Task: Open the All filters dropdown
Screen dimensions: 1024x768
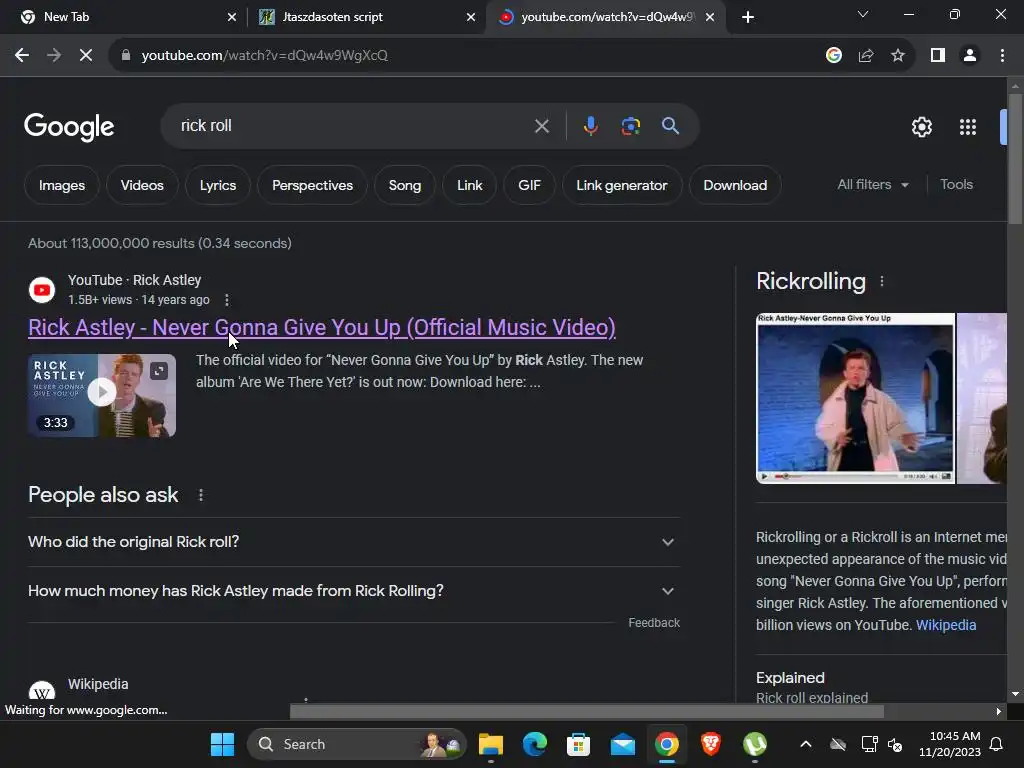Action: click(x=873, y=185)
